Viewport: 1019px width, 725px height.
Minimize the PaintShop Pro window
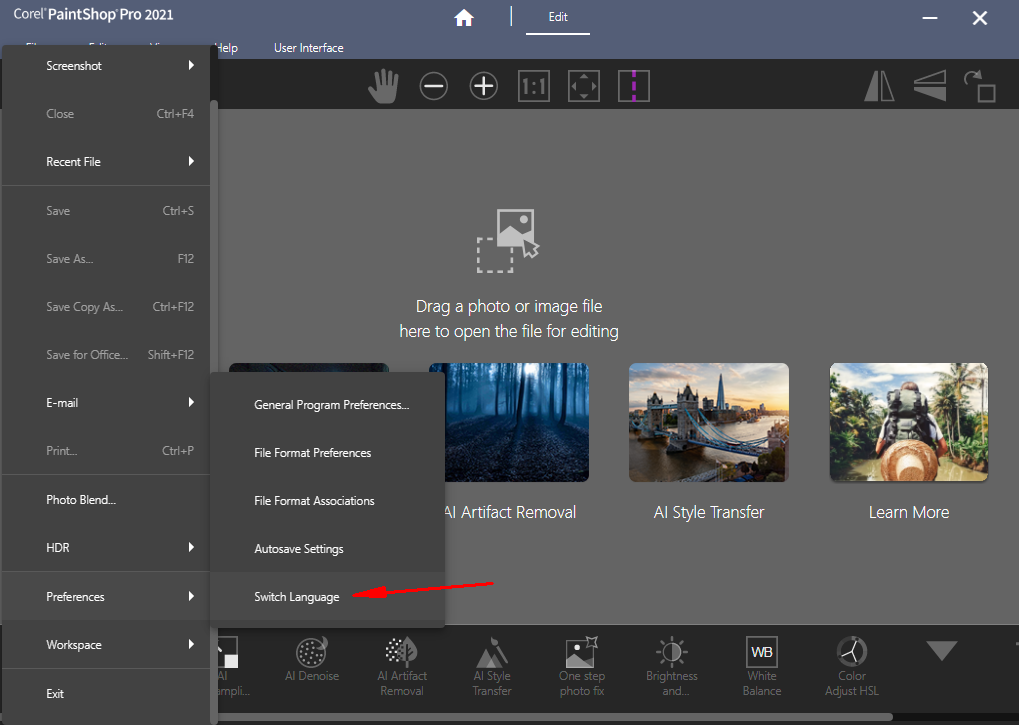pyautogui.click(x=930, y=18)
